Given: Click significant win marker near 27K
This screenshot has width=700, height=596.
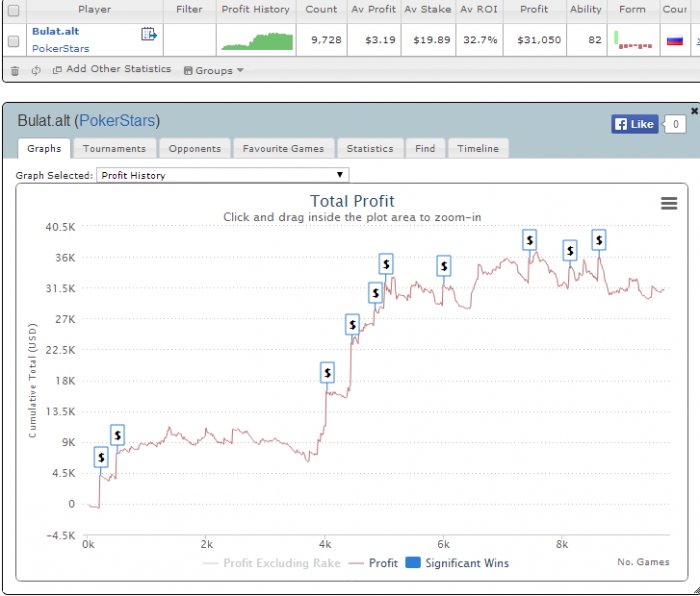Looking at the screenshot, I should coord(352,325).
